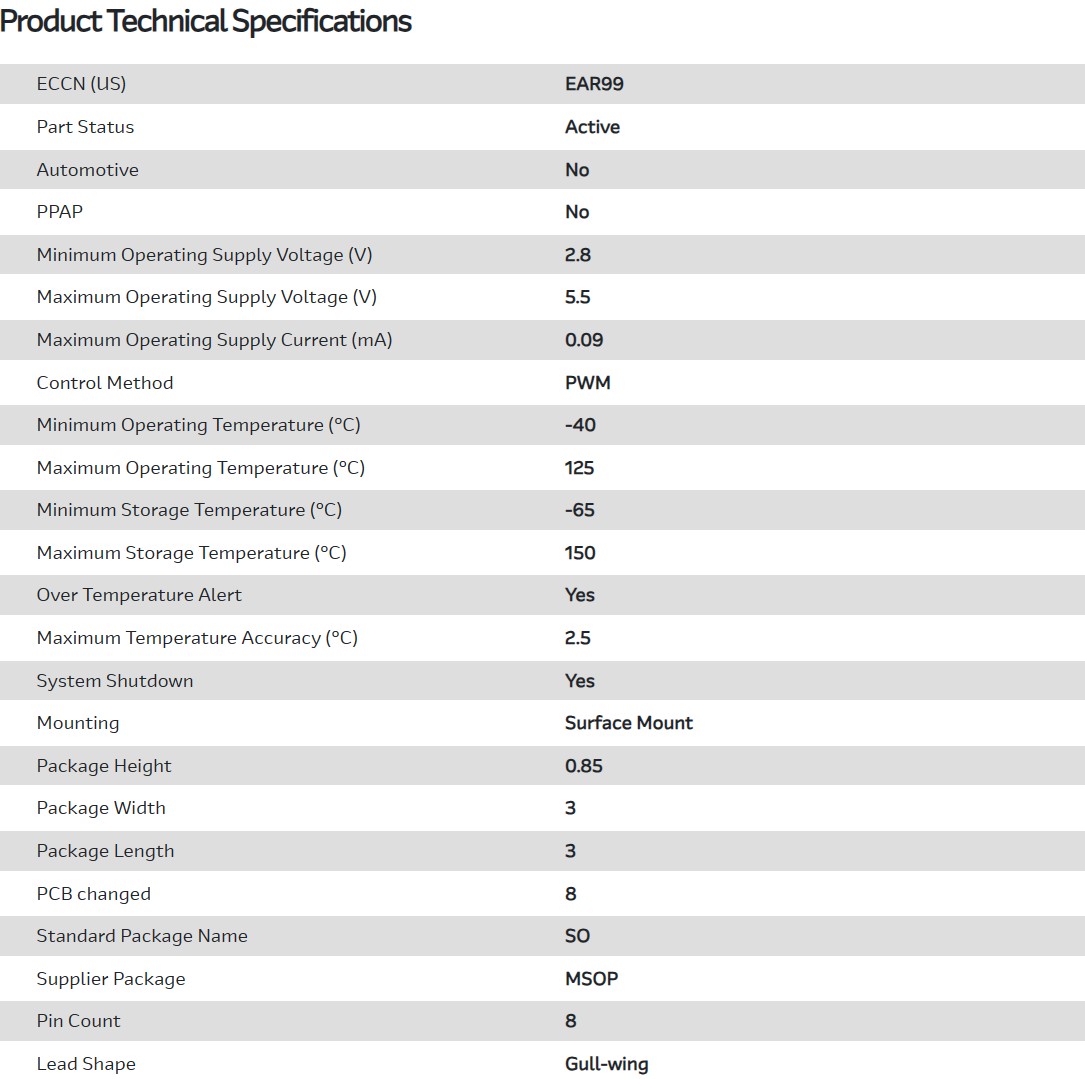This screenshot has width=1085, height=1079.
Task: Click the PPAP row label
Action: pyautogui.click(x=60, y=212)
